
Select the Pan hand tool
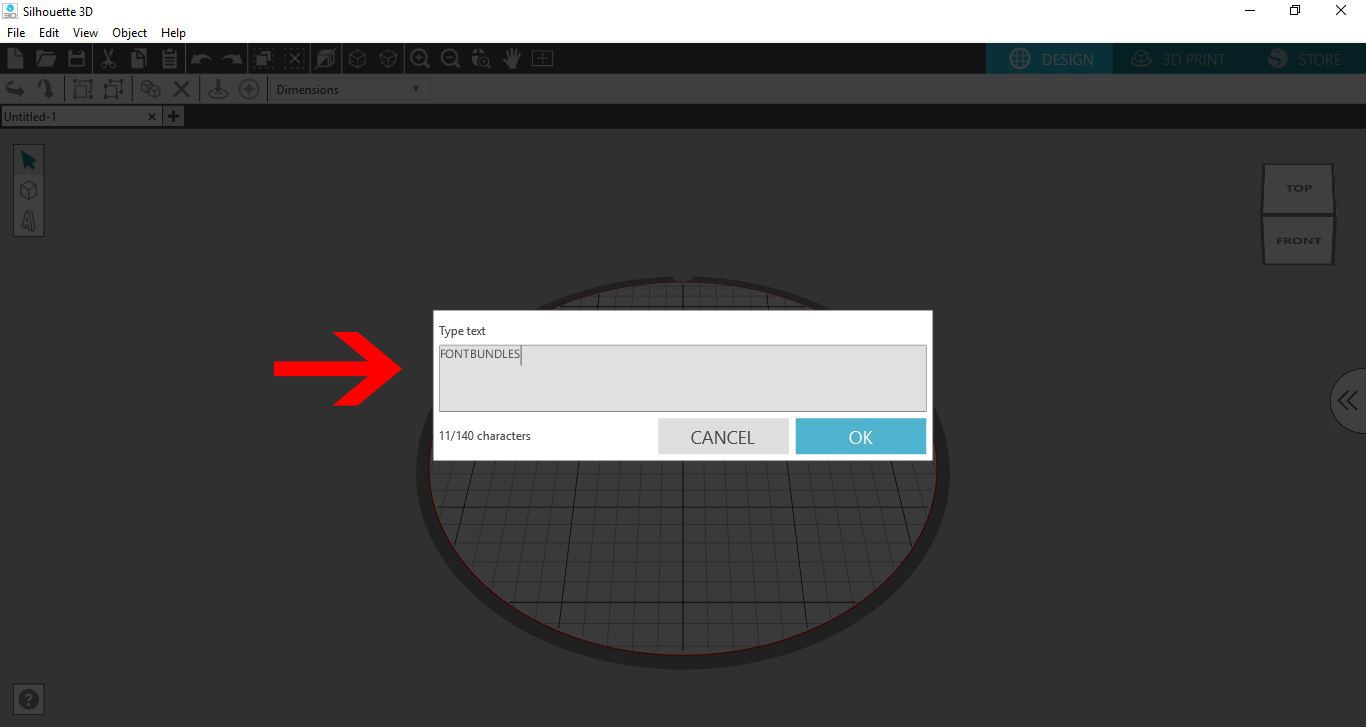point(512,59)
